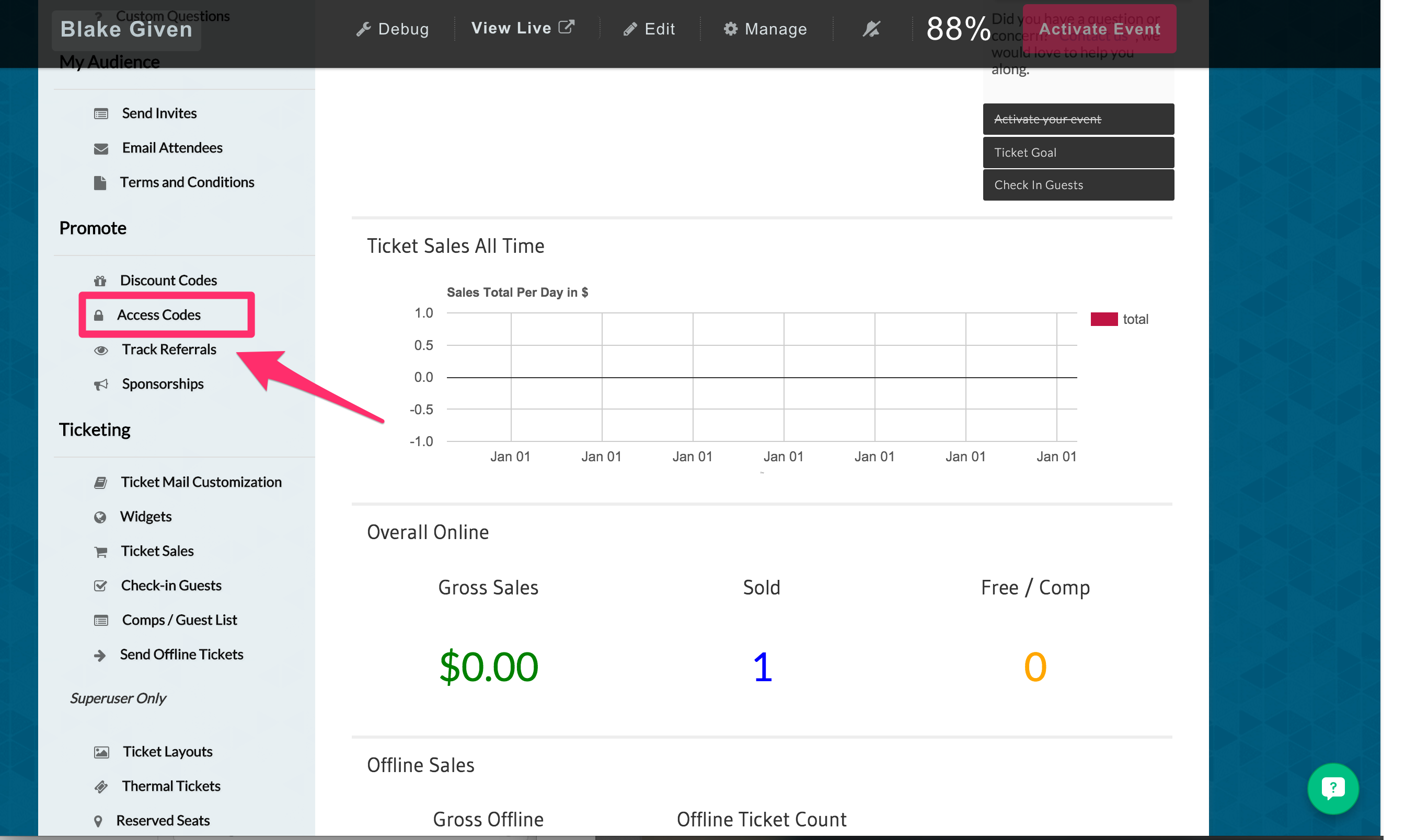Click the red total legend swatch

click(x=1104, y=319)
